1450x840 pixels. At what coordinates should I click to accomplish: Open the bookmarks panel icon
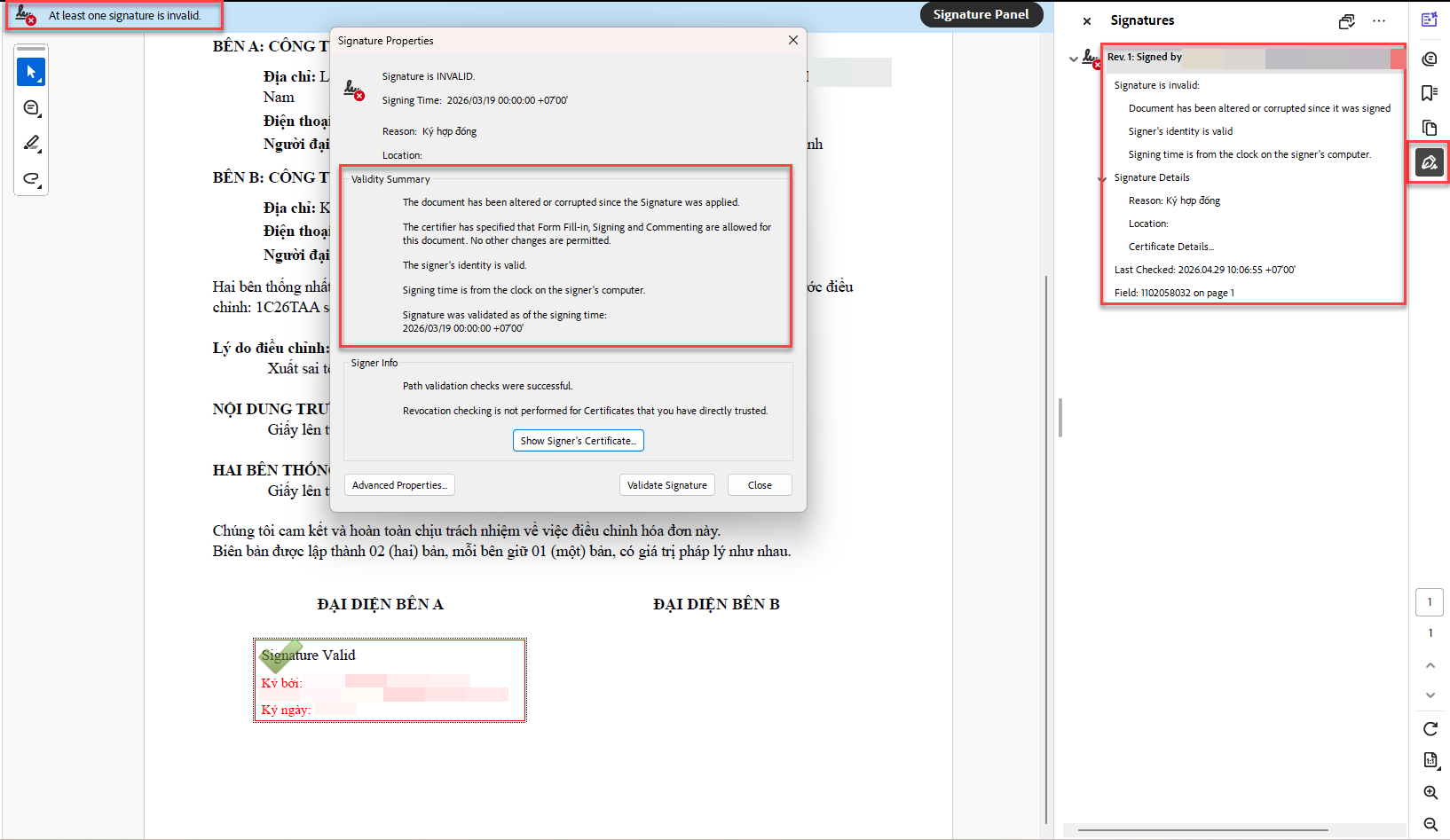[1429, 93]
